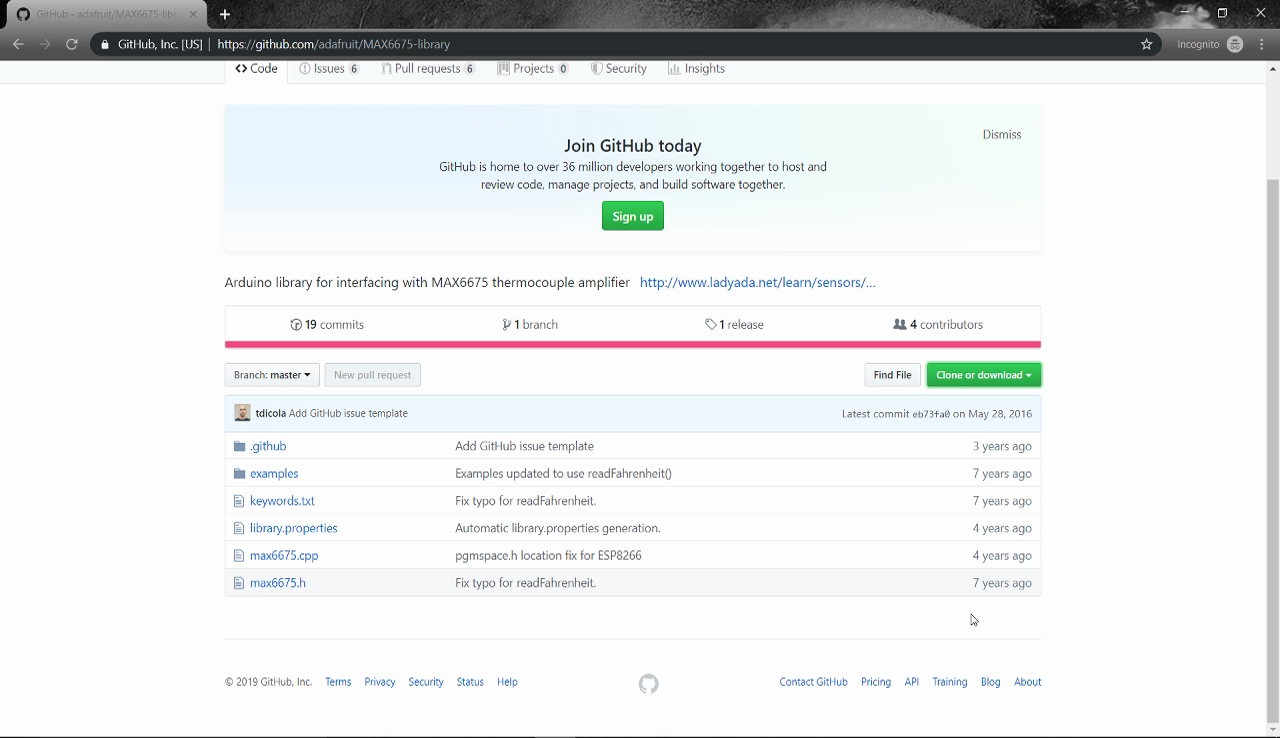Open the examples folder

click(x=274, y=473)
